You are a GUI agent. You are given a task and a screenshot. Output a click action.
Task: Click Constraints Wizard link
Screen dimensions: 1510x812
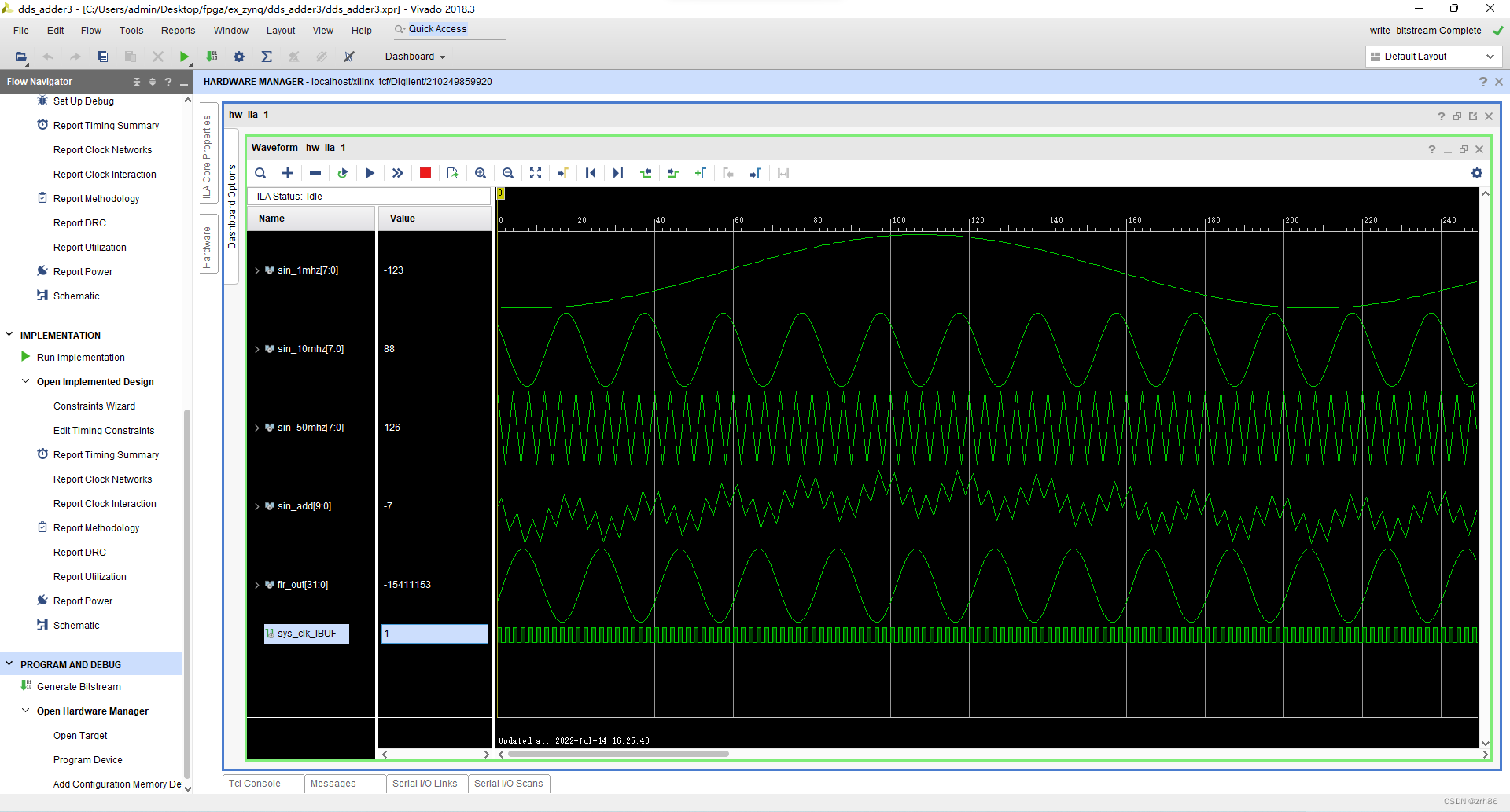[94, 406]
